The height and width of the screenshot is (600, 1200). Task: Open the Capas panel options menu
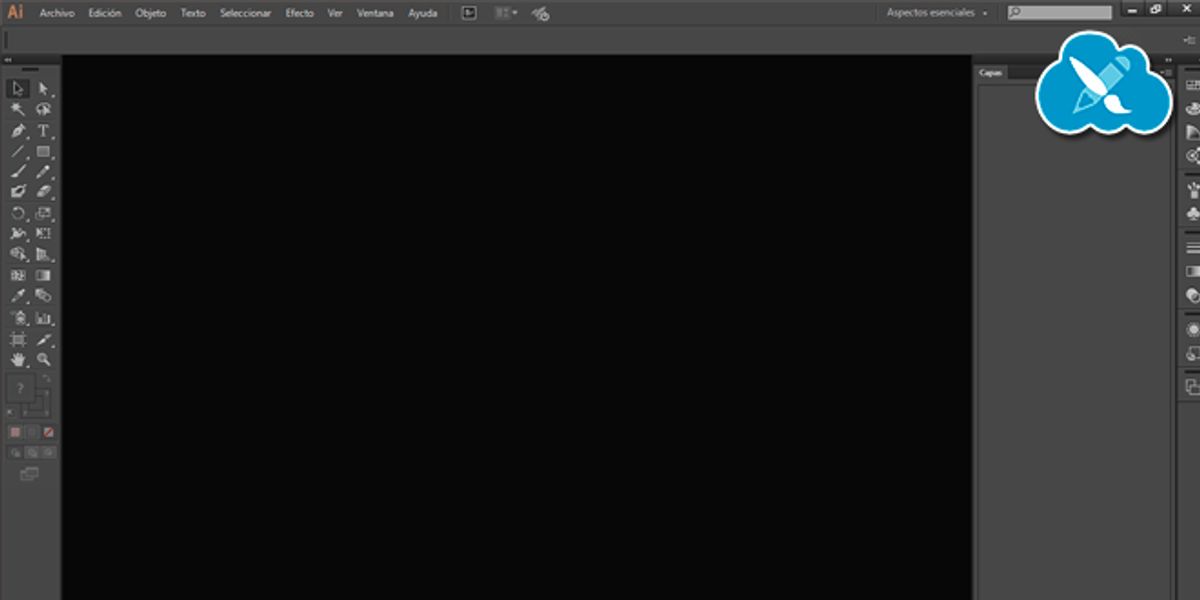pyautogui.click(x=1166, y=73)
